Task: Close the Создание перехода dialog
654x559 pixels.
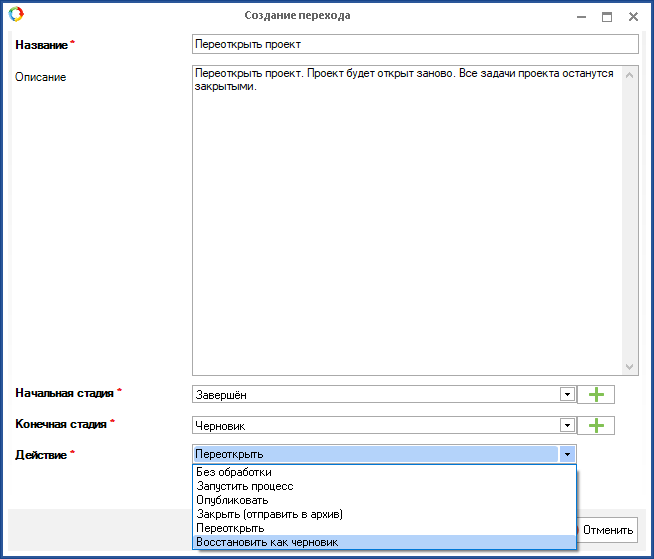Action: coord(633,16)
